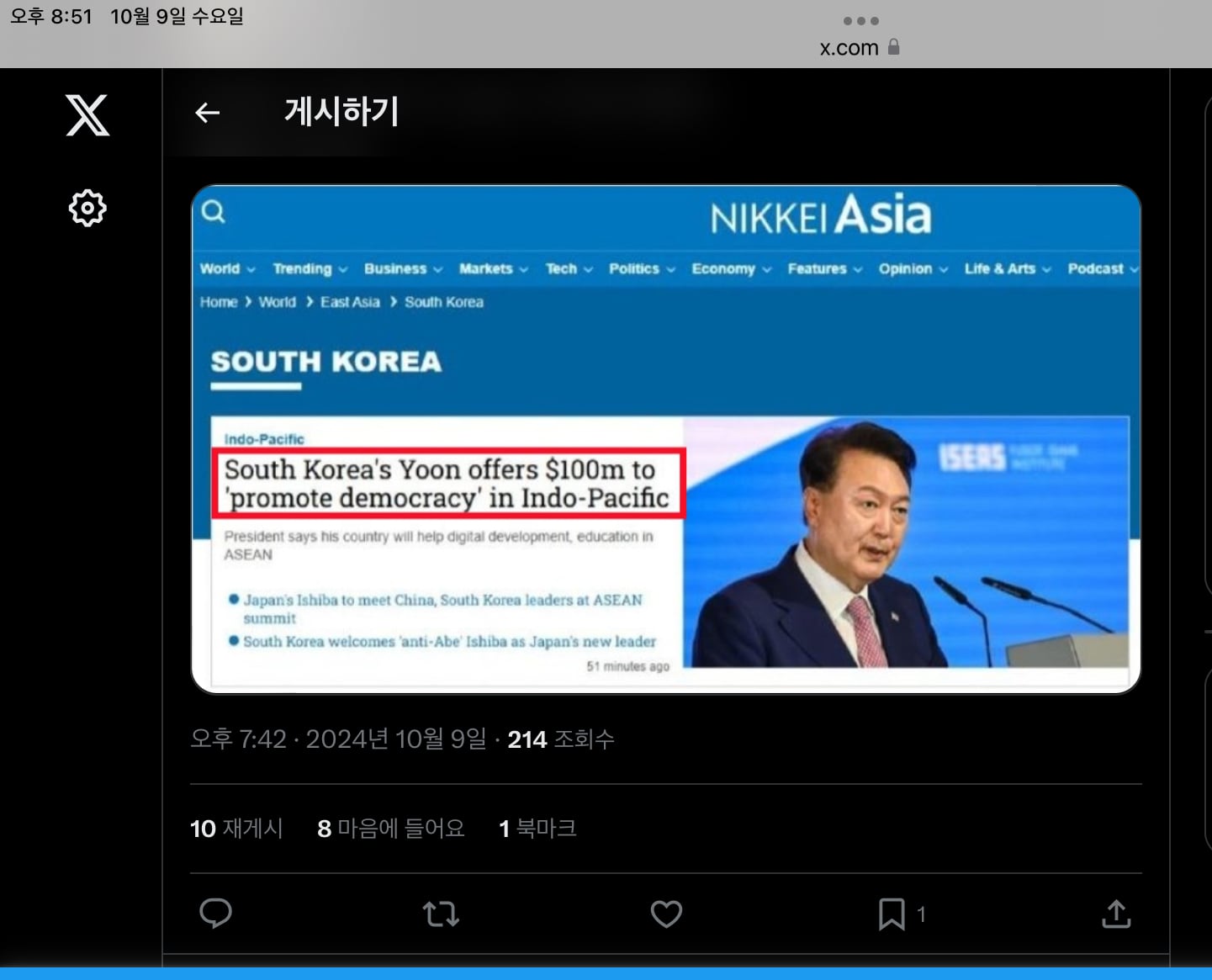Open the 'anti-Abe' Ishiba article link

(x=450, y=641)
